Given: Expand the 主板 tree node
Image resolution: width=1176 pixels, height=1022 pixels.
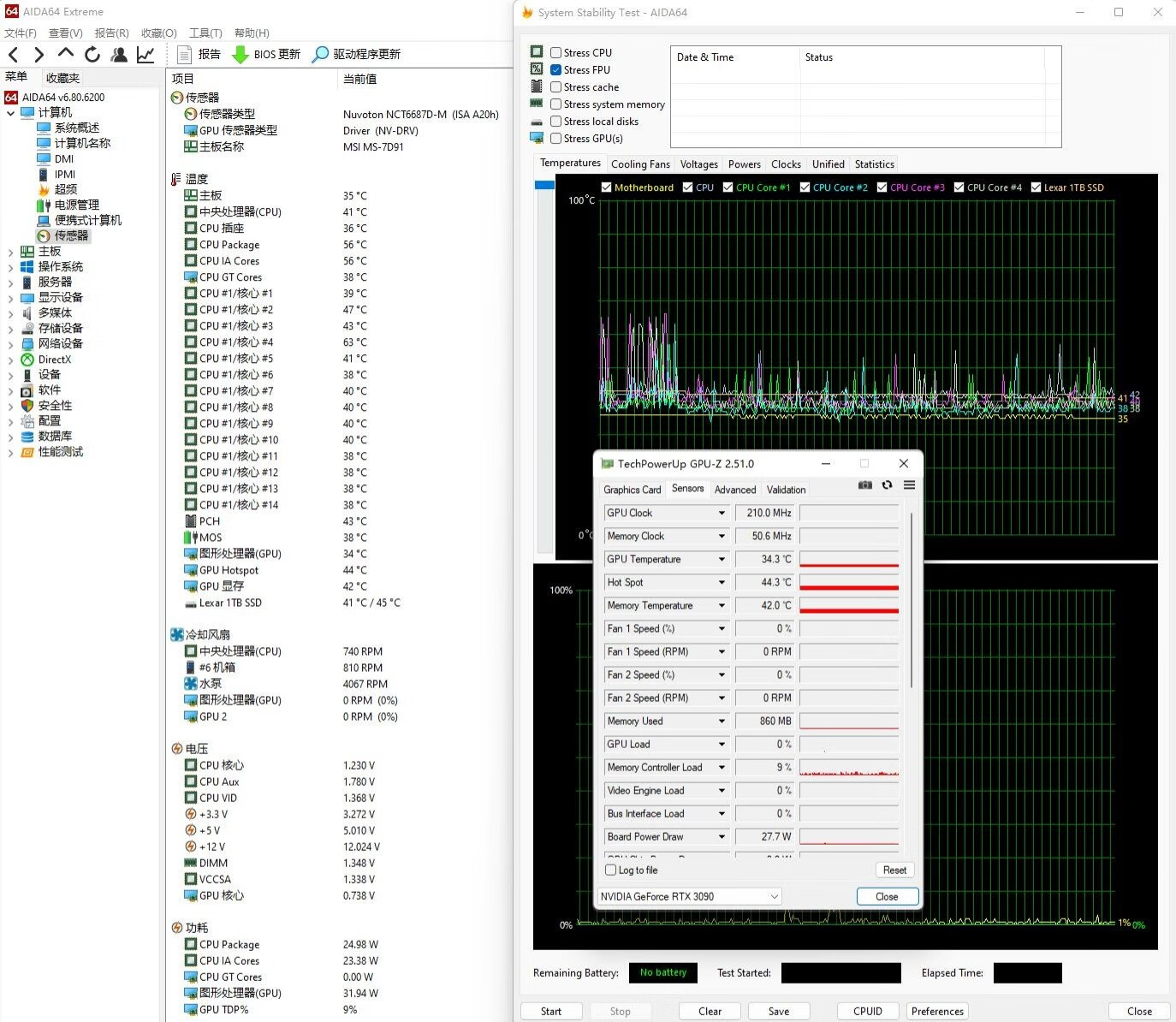Looking at the screenshot, I should (x=10, y=252).
